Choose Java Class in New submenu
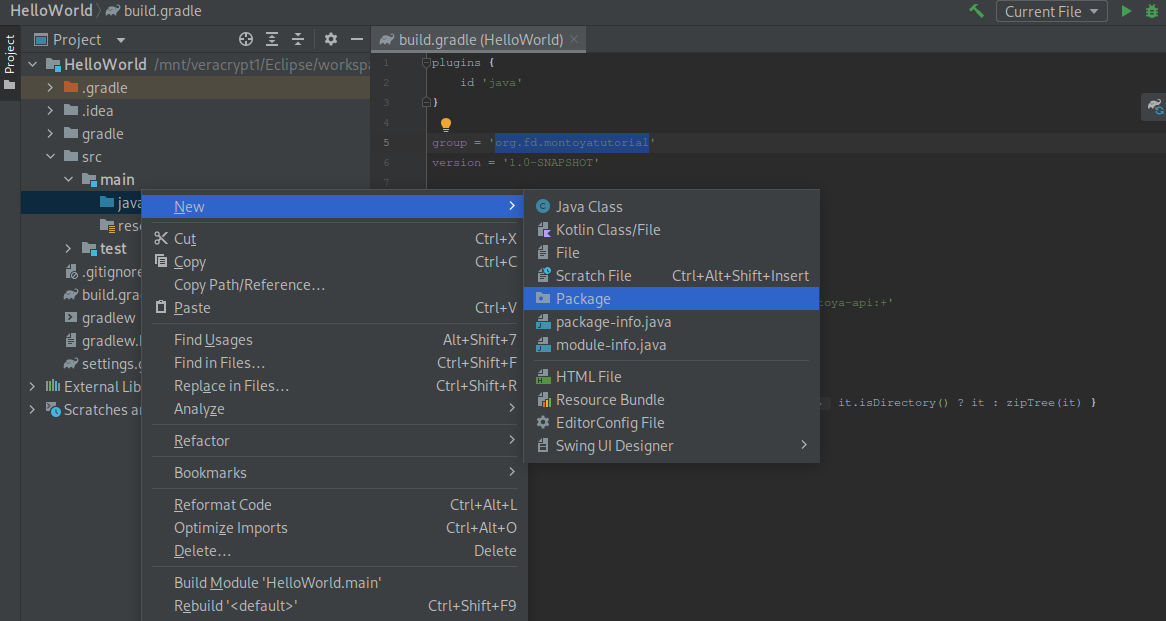1166x621 pixels. tap(589, 207)
